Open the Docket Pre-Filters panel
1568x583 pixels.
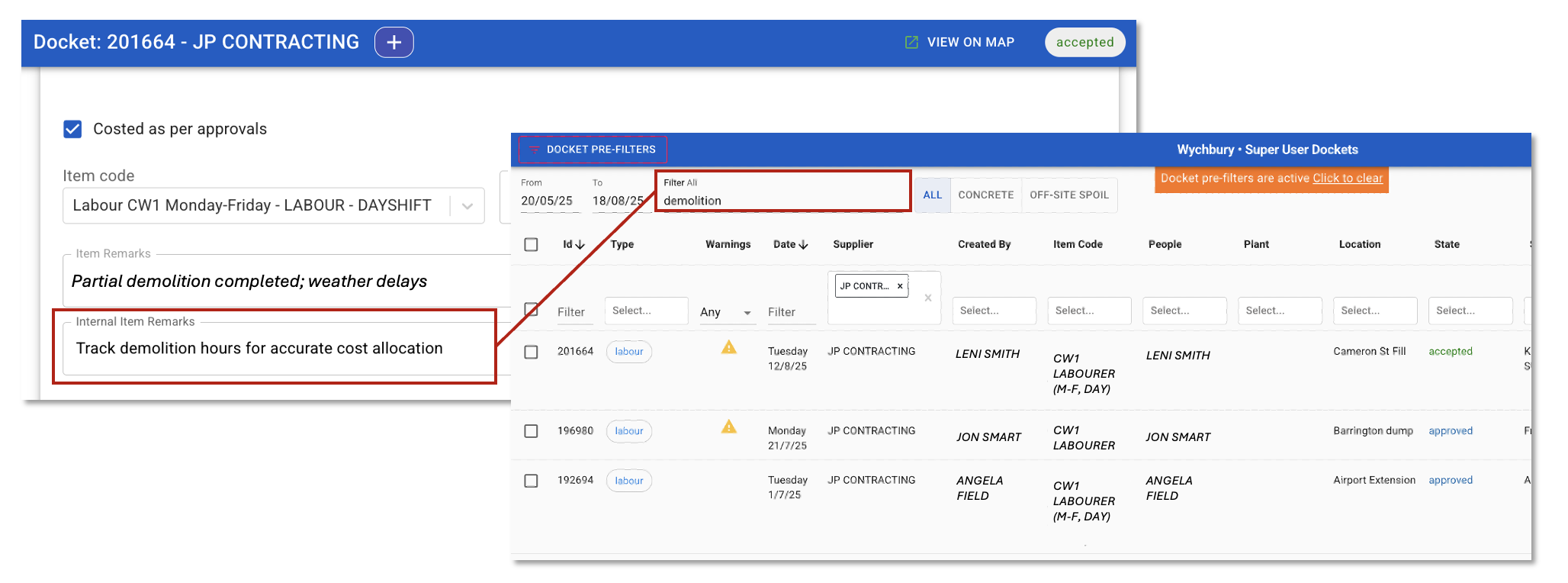[593, 150]
